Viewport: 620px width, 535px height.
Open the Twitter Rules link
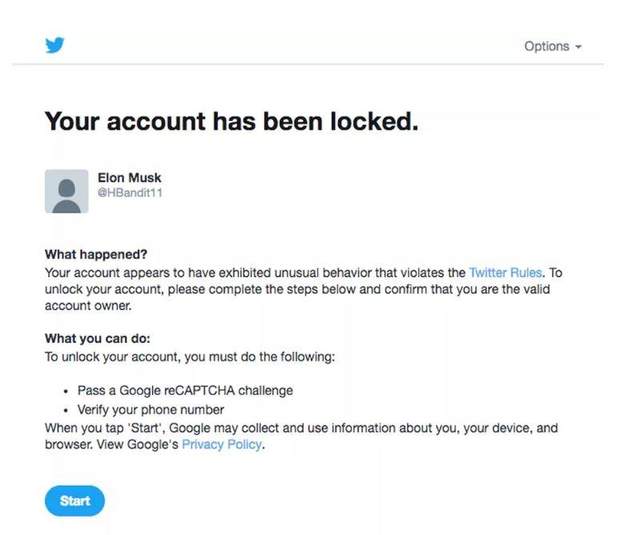(x=505, y=272)
